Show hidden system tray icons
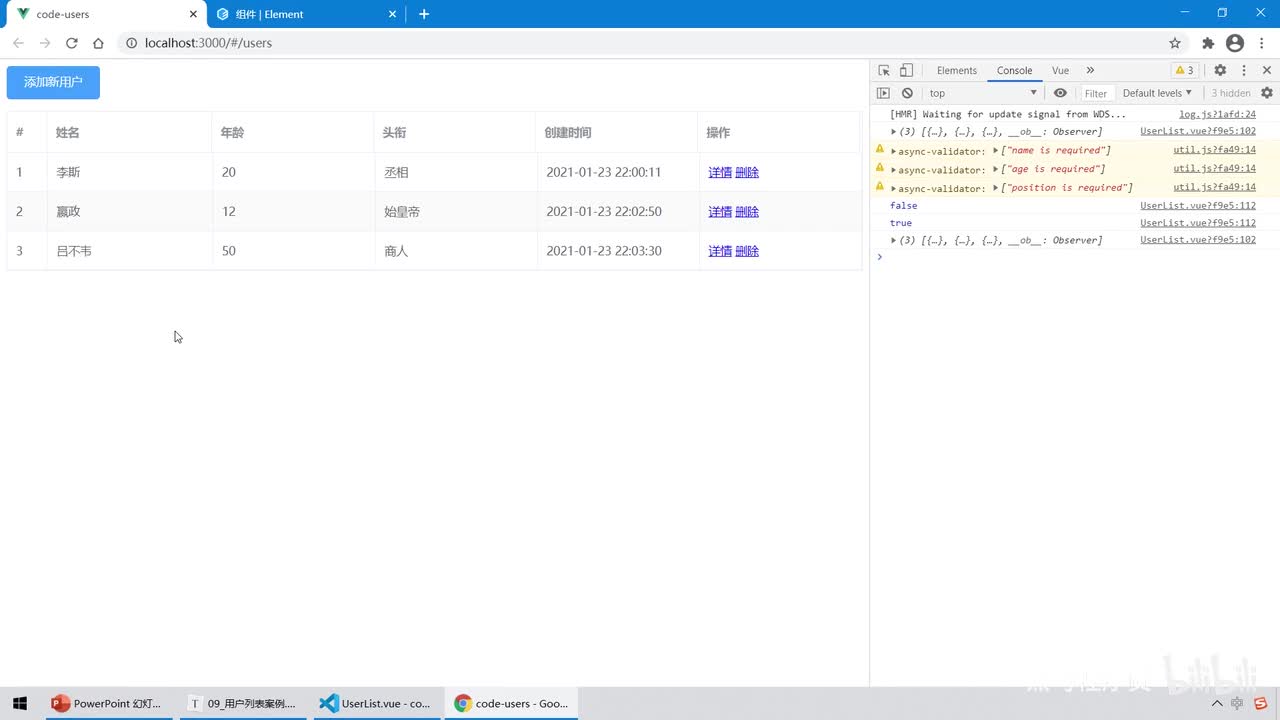Viewport: 1280px width, 720px height. coord(1217,703)
